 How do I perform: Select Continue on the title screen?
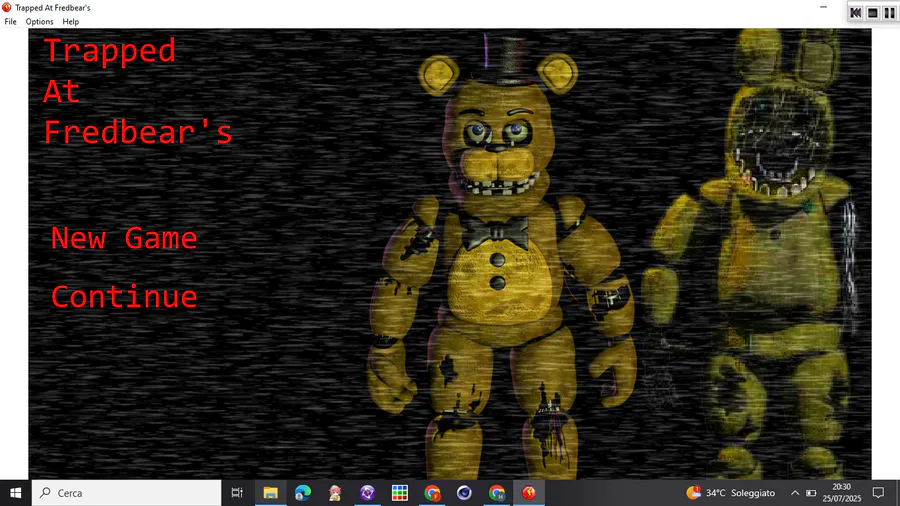point(124,297)
